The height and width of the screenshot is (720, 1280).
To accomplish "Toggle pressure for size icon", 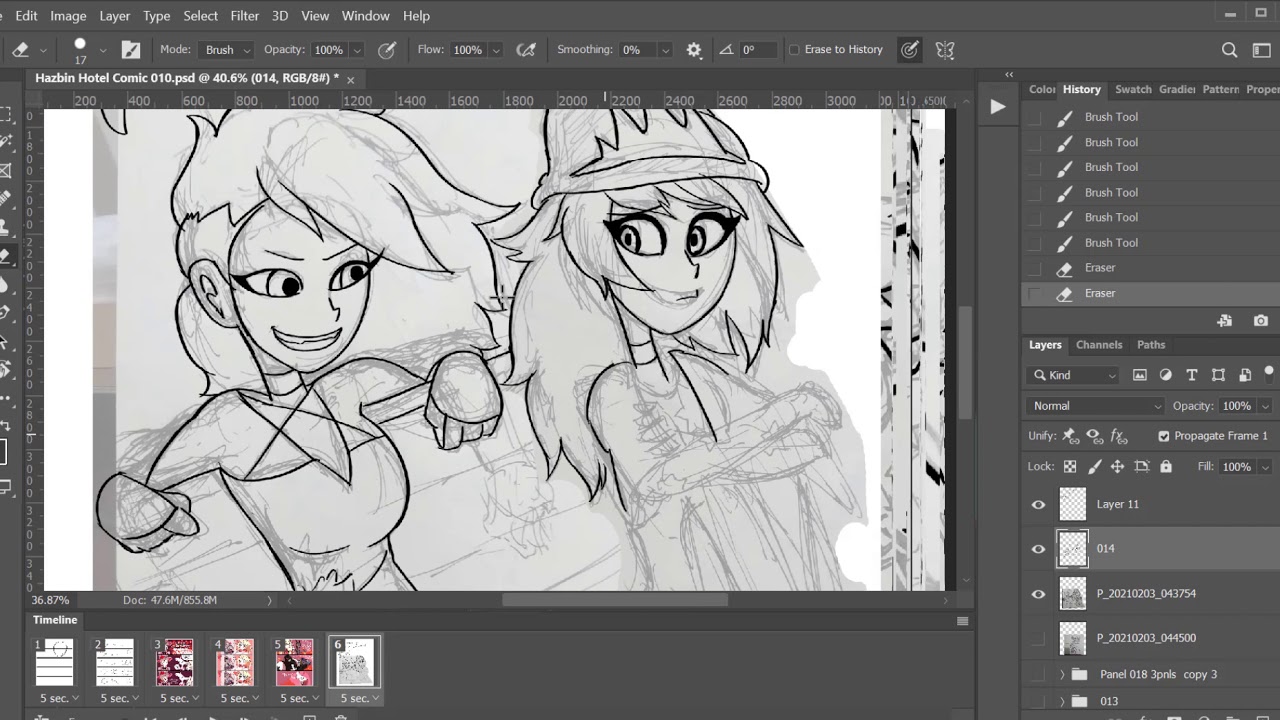I will (x=909, y=49).
